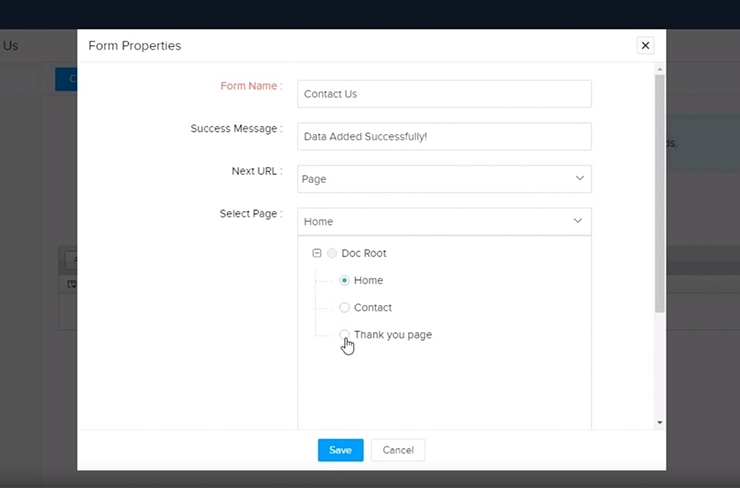Click the Home tree item label
Screen dimensions: 740x488
pyautogui.click(x=368, y=281)
